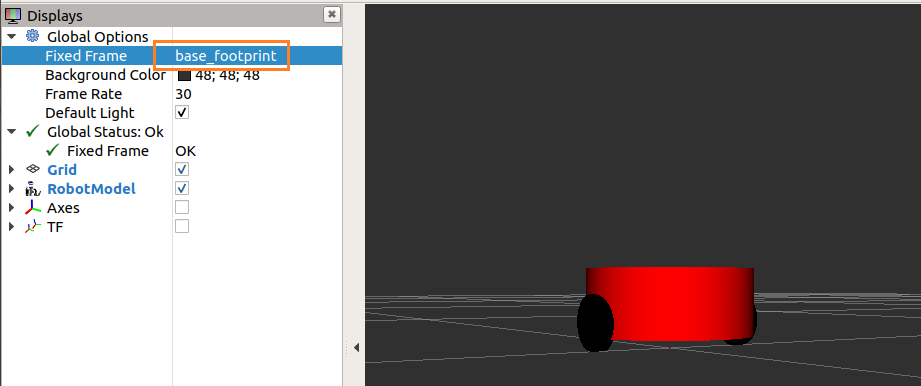
Task: Select the RobotModel display label
Action: (x=91, y=189)
